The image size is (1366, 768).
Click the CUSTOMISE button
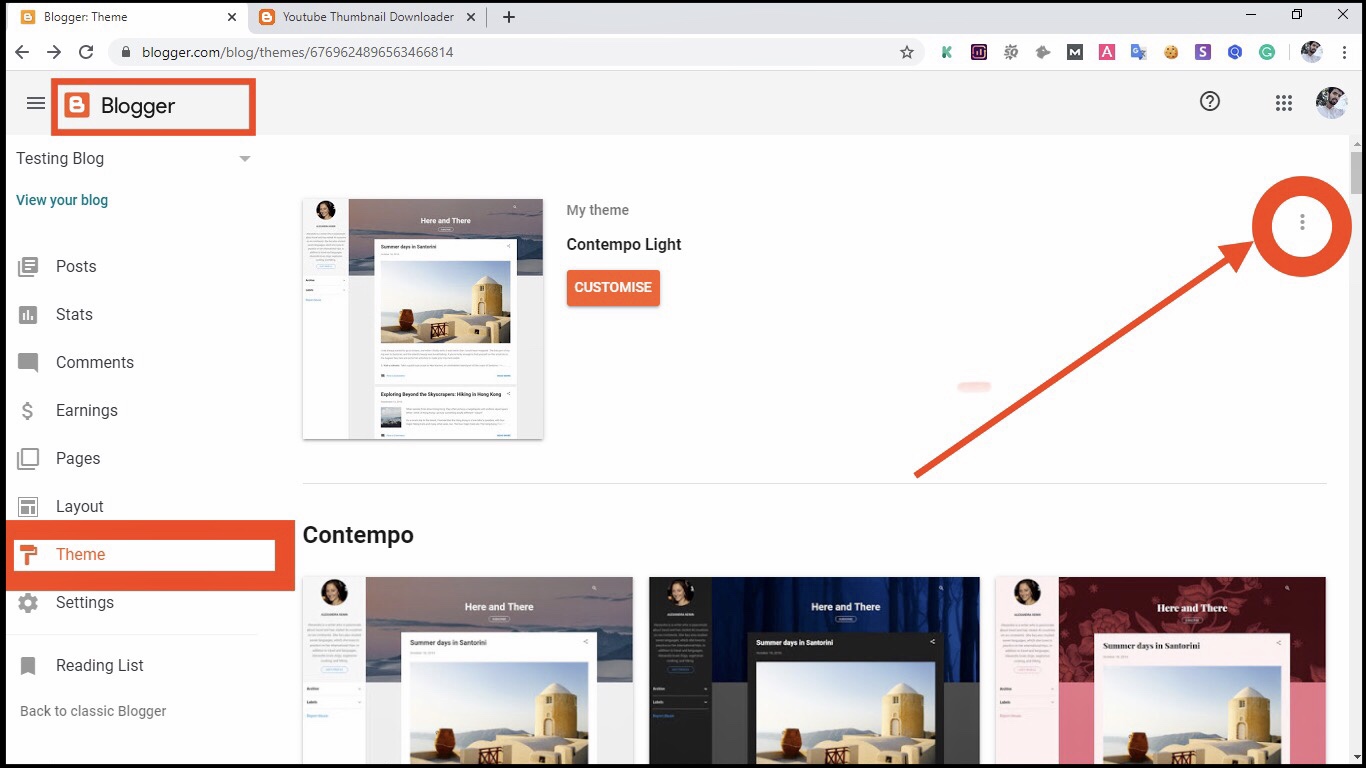[x=613, y=287]
